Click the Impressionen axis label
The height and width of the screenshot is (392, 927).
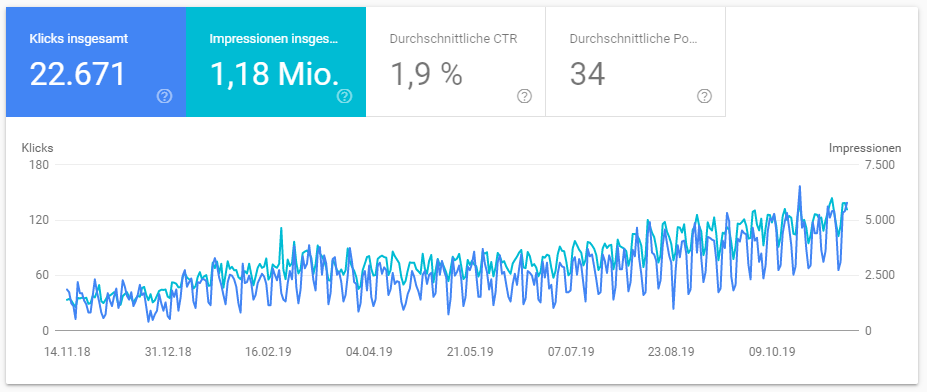(x=865, y=148)
